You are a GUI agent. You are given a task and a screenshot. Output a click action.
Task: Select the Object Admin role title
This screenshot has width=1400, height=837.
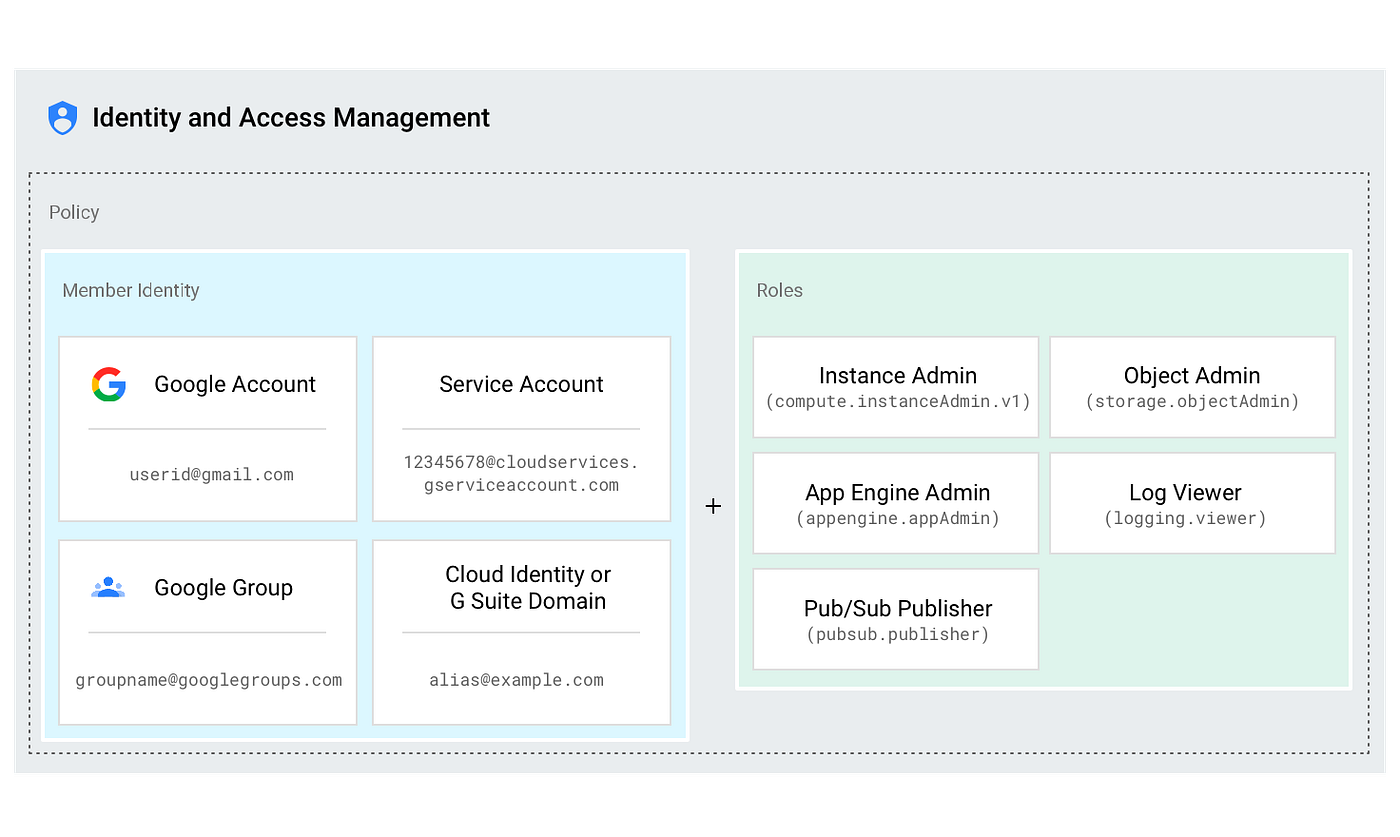coord(1192,375)
